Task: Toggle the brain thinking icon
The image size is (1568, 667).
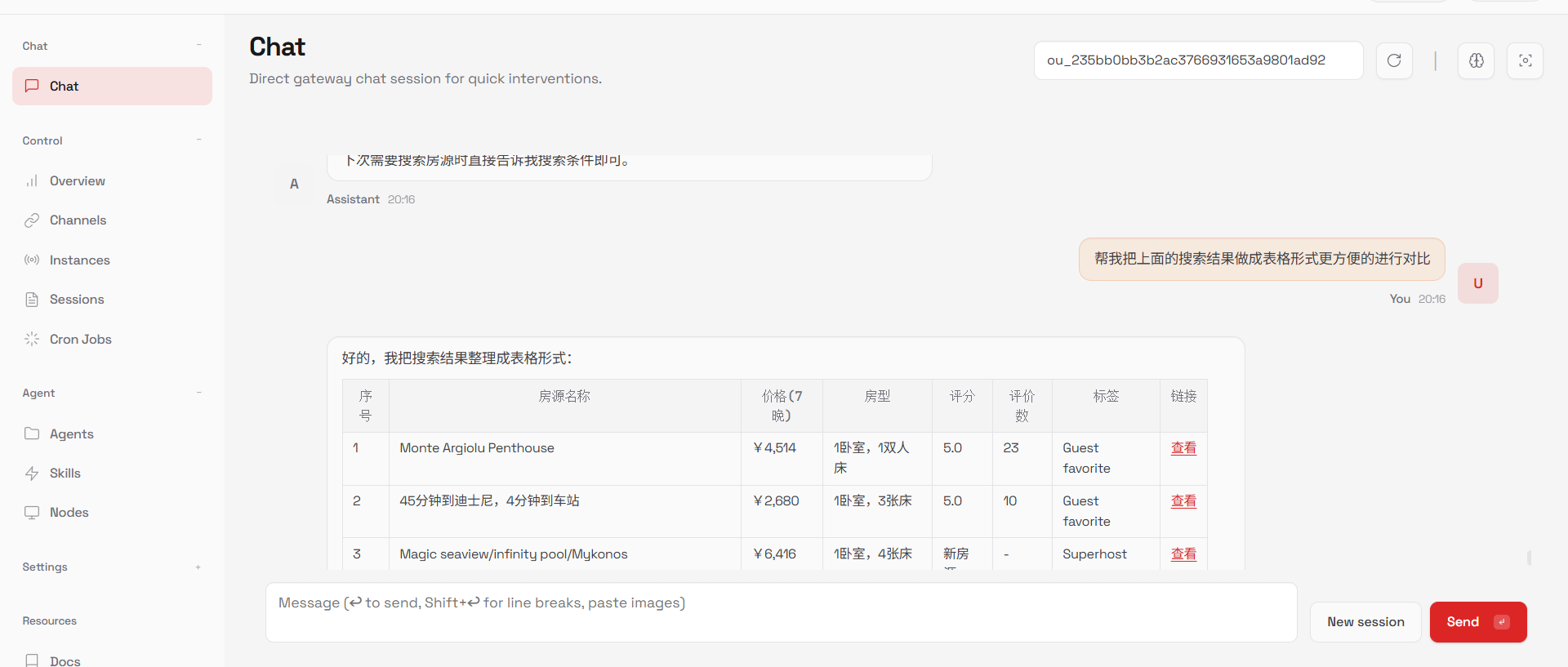Action: pyautogui.click(x=1476, y=60)
